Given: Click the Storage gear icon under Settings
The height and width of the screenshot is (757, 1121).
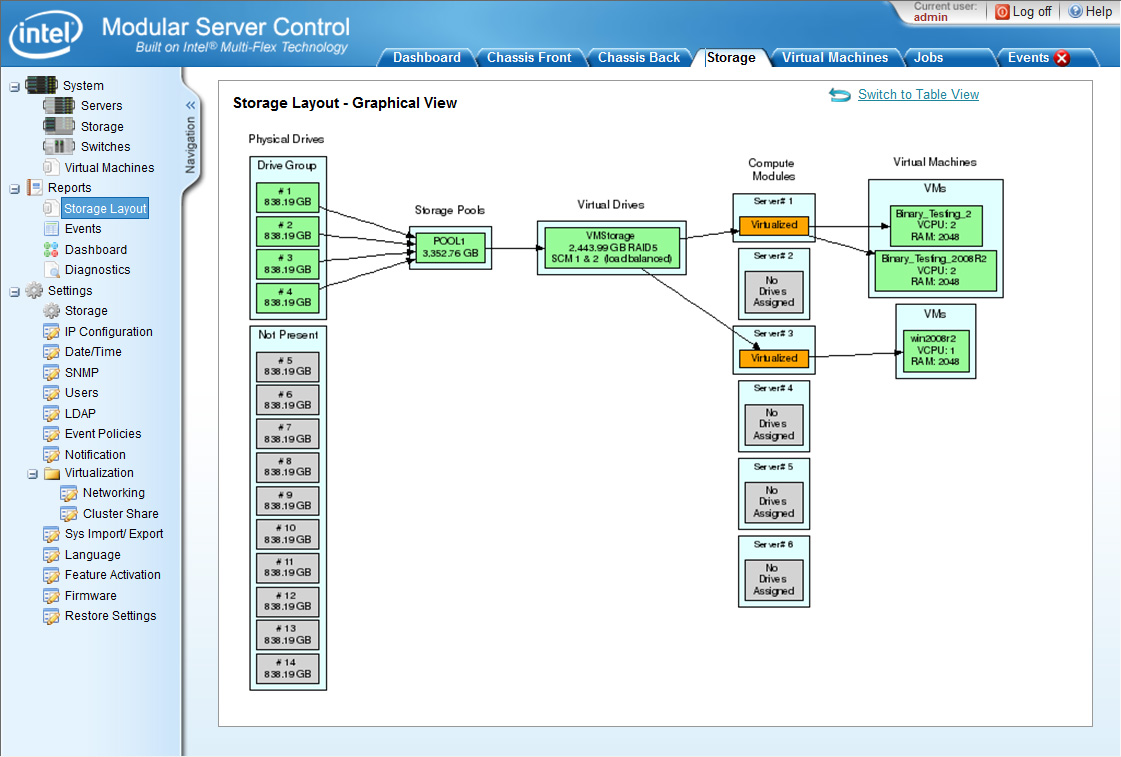Looking at the screenshot, I should [51, 311].
